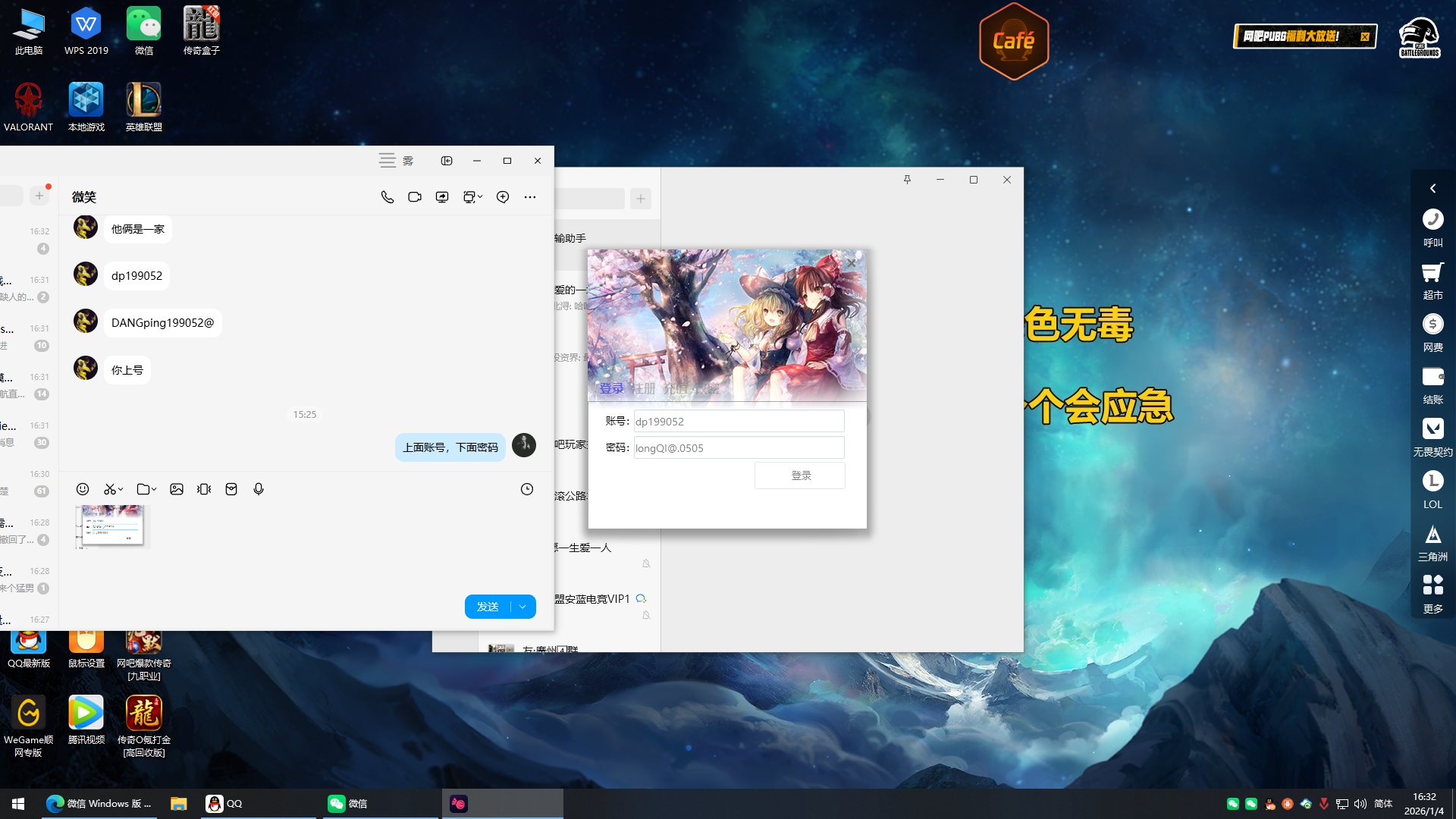Click the send image icon
1456x819 pixels.
[177, 489]
